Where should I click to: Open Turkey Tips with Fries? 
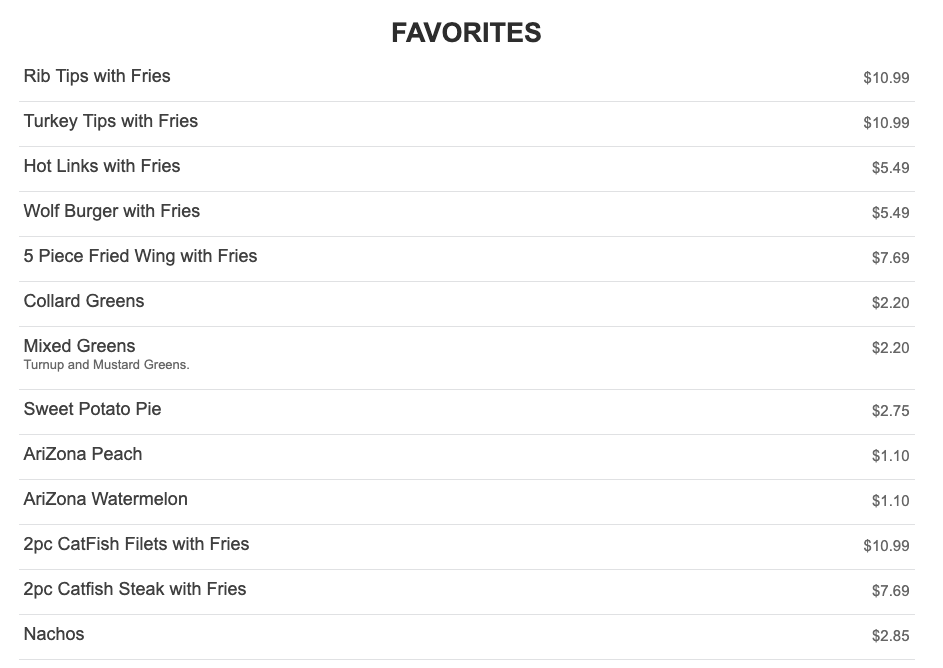pyautogui.click(x=111, y=121)
